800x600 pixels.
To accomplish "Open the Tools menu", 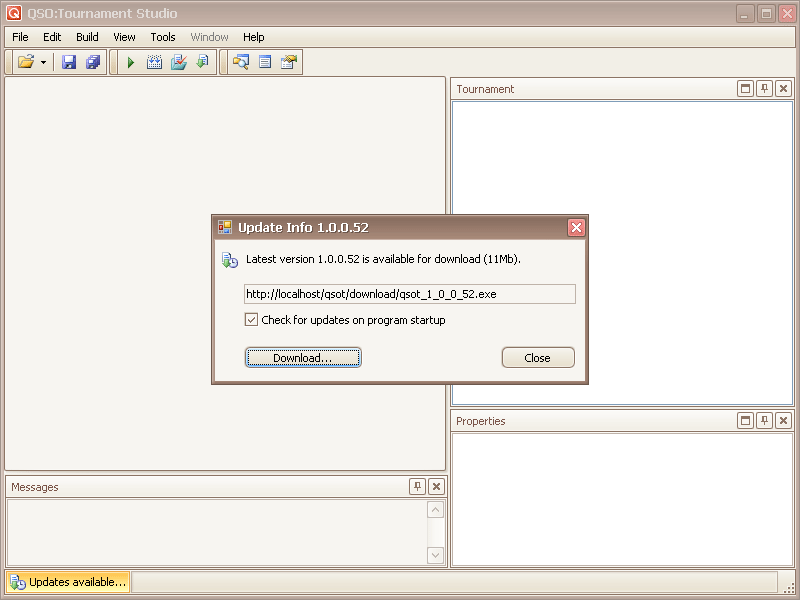I will coord(163,37).
